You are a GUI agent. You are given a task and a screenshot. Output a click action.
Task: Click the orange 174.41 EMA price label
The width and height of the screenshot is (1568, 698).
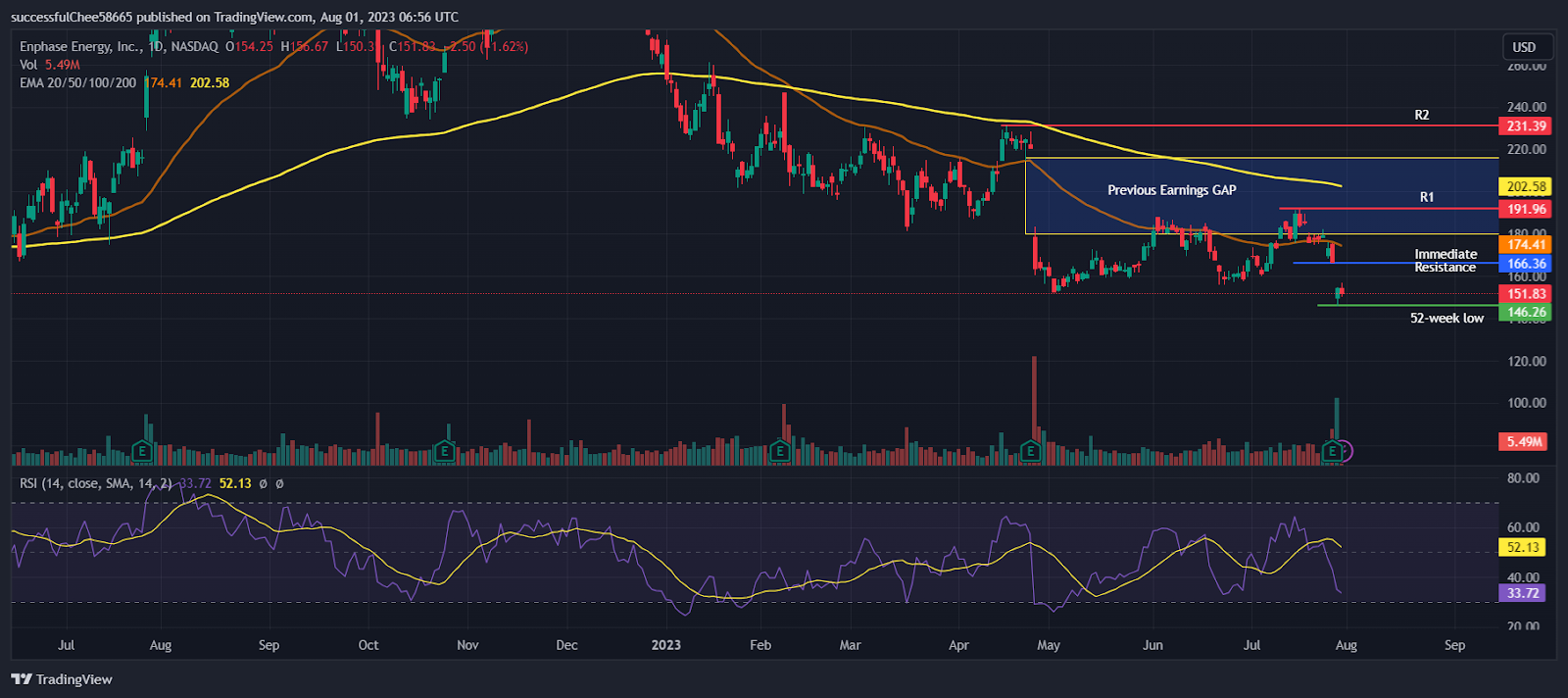point(1526,245)
